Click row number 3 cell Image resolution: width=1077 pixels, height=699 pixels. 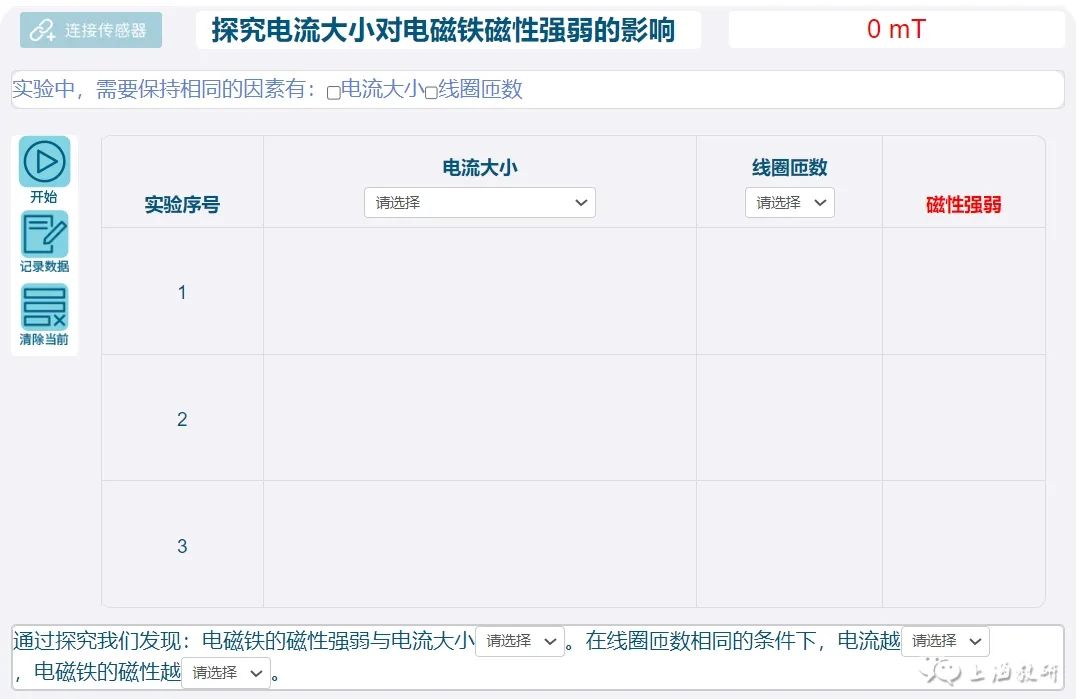coord(182,545)
